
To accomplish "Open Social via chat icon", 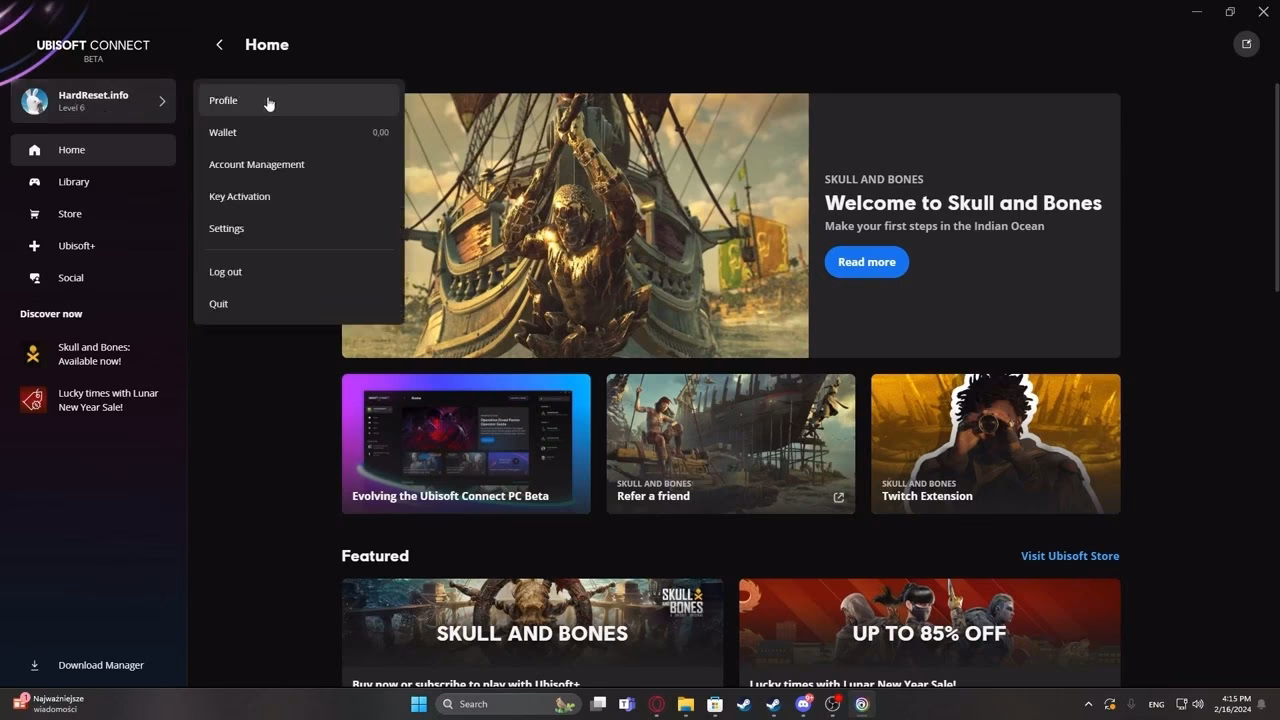I will 35,278.
